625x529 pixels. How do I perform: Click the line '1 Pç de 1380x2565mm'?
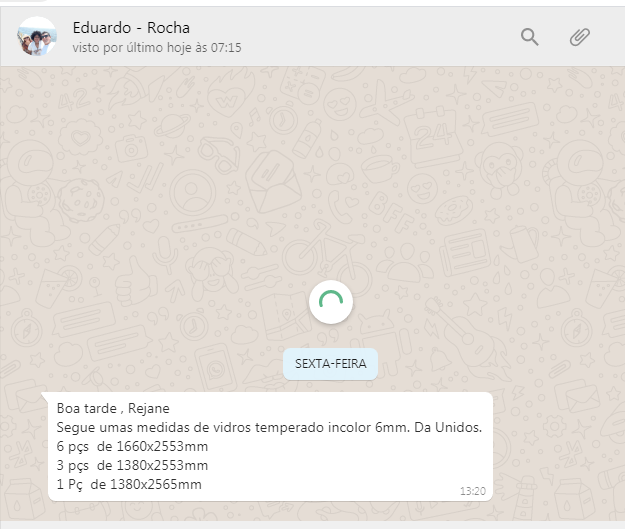click(x=129, y=484)
